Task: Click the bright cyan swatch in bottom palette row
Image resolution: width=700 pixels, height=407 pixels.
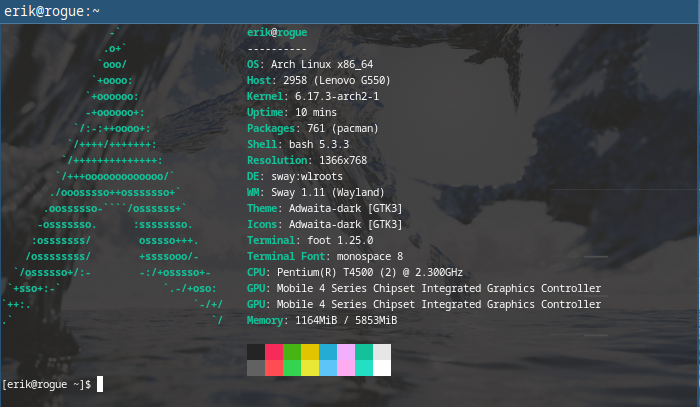Action: coord(364,368)
